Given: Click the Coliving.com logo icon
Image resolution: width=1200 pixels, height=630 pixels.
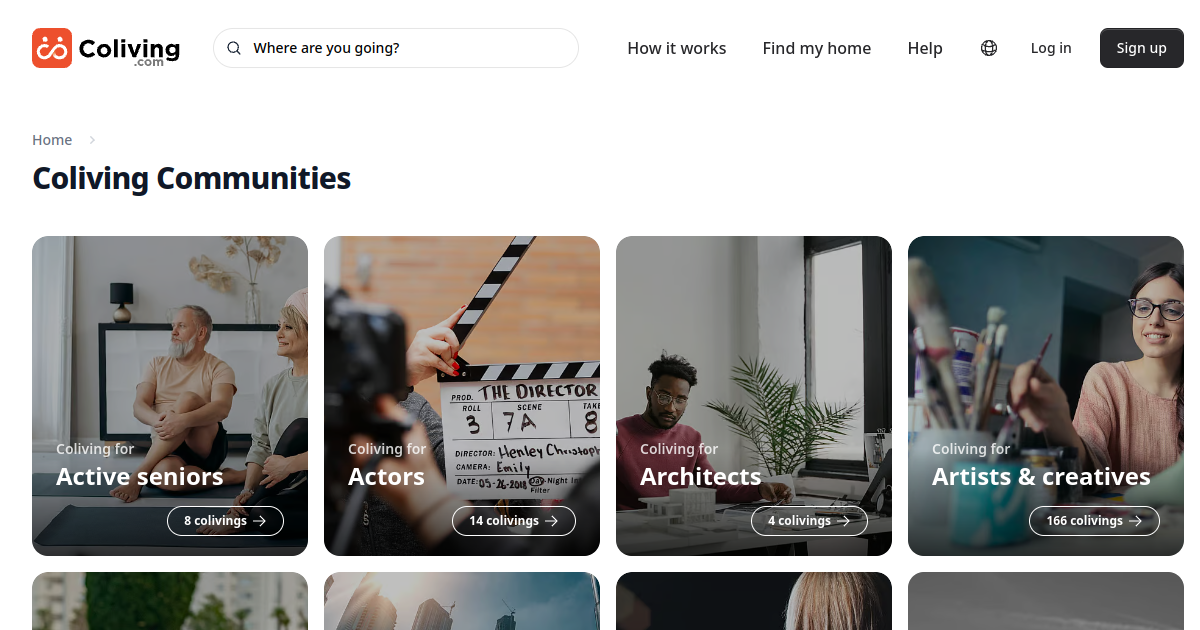Looking at the screenshot, I should coord(52,48).
